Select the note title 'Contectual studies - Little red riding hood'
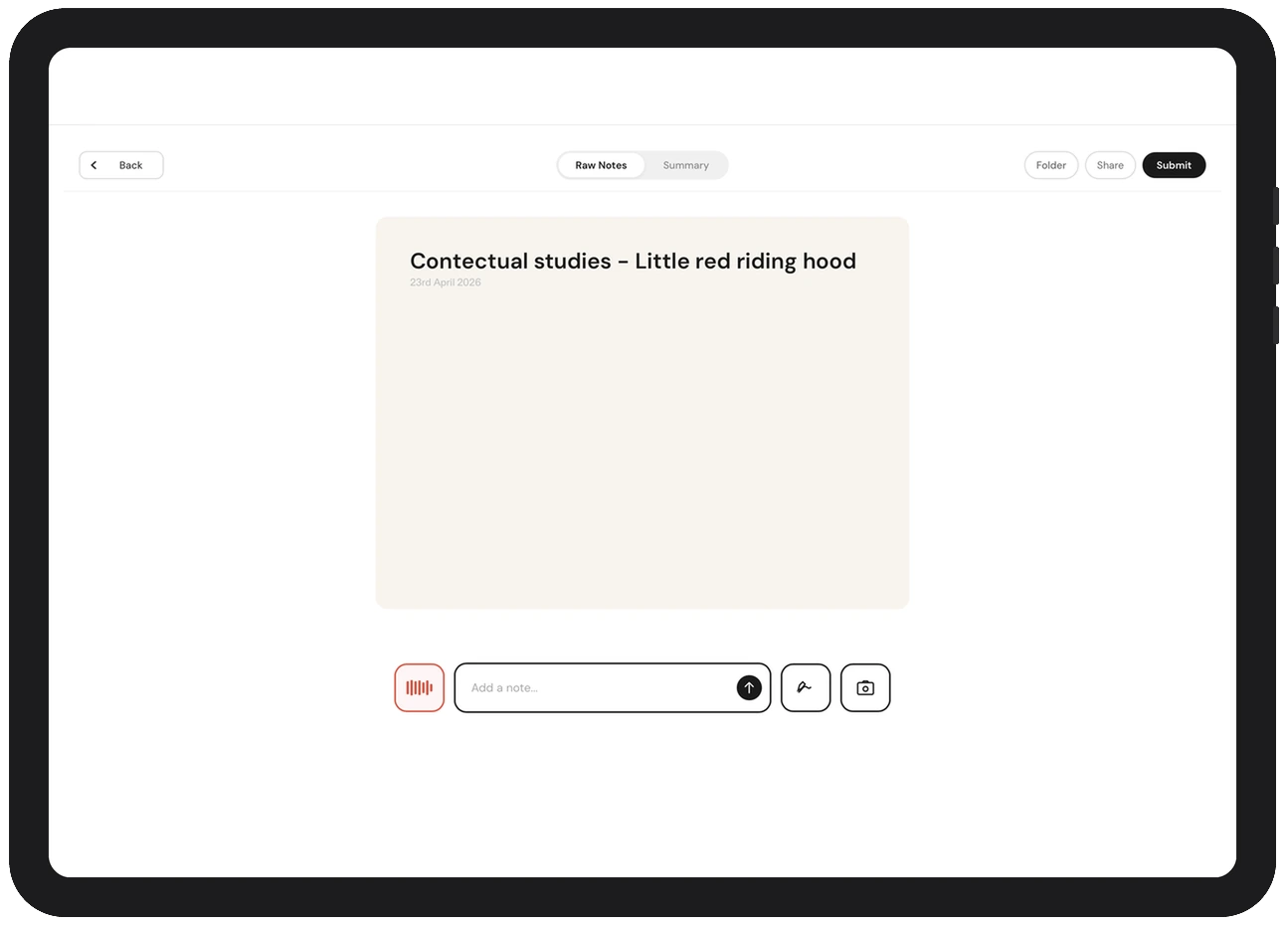 coord(633,261)
